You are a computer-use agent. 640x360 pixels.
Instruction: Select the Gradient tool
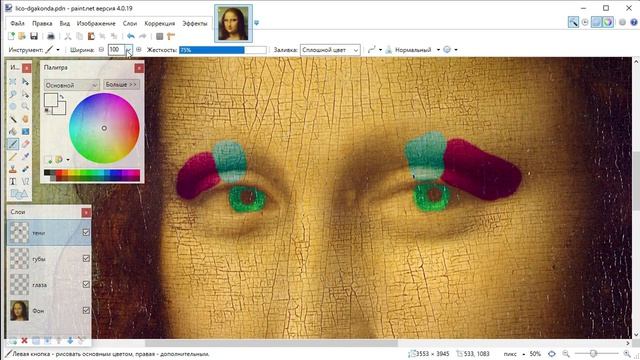[x=25, y=131]
